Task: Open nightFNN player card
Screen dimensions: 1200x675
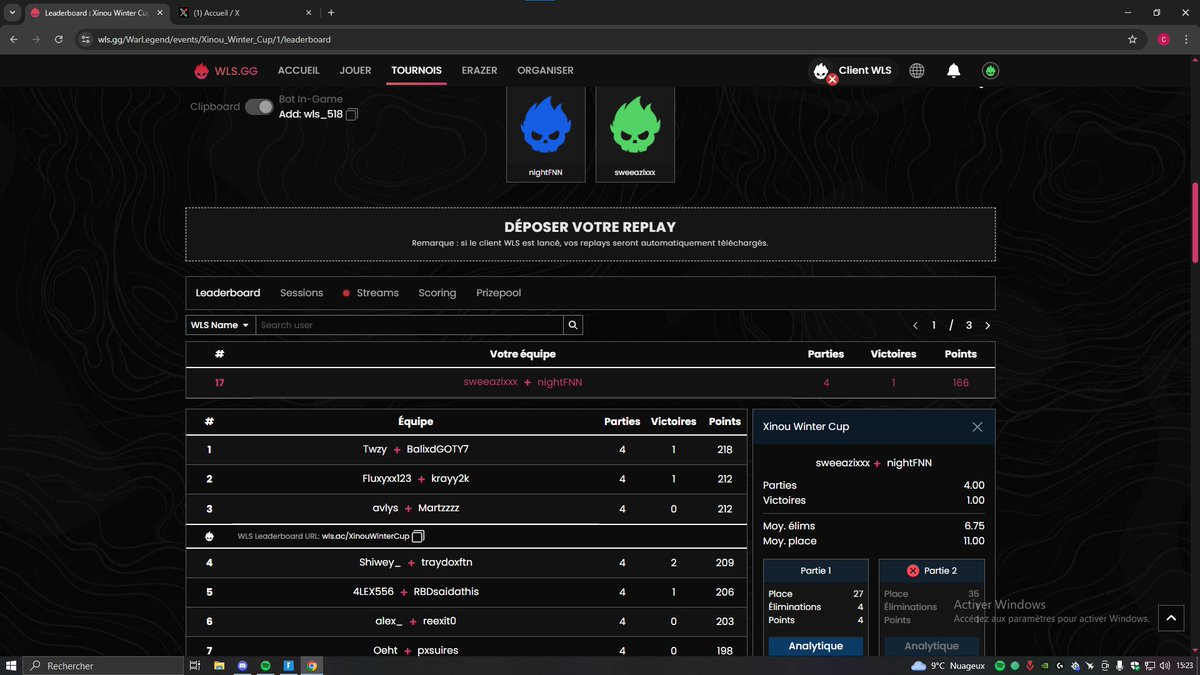Action: pos(546,134)
